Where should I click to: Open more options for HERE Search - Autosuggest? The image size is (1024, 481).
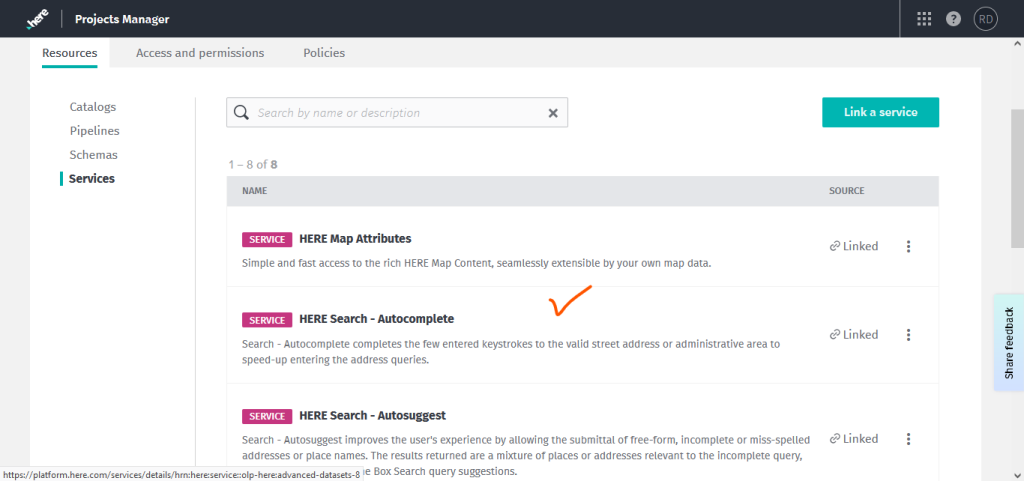coord(908,439)
